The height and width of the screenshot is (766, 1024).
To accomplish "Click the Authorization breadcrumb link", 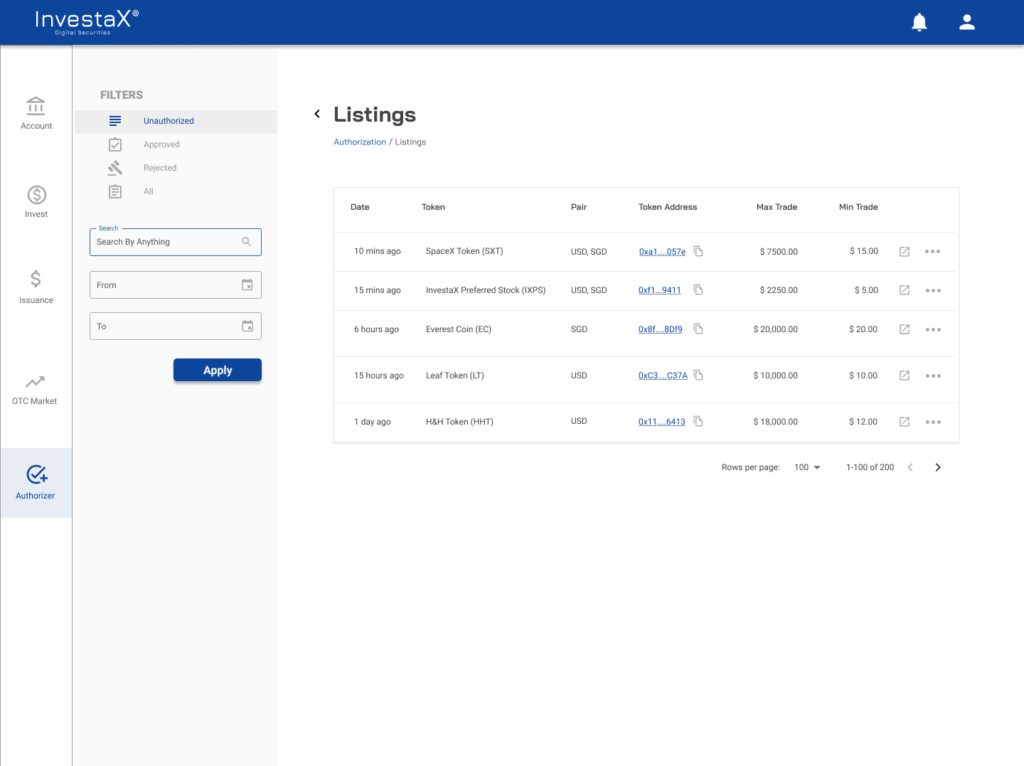I will 359,142.
